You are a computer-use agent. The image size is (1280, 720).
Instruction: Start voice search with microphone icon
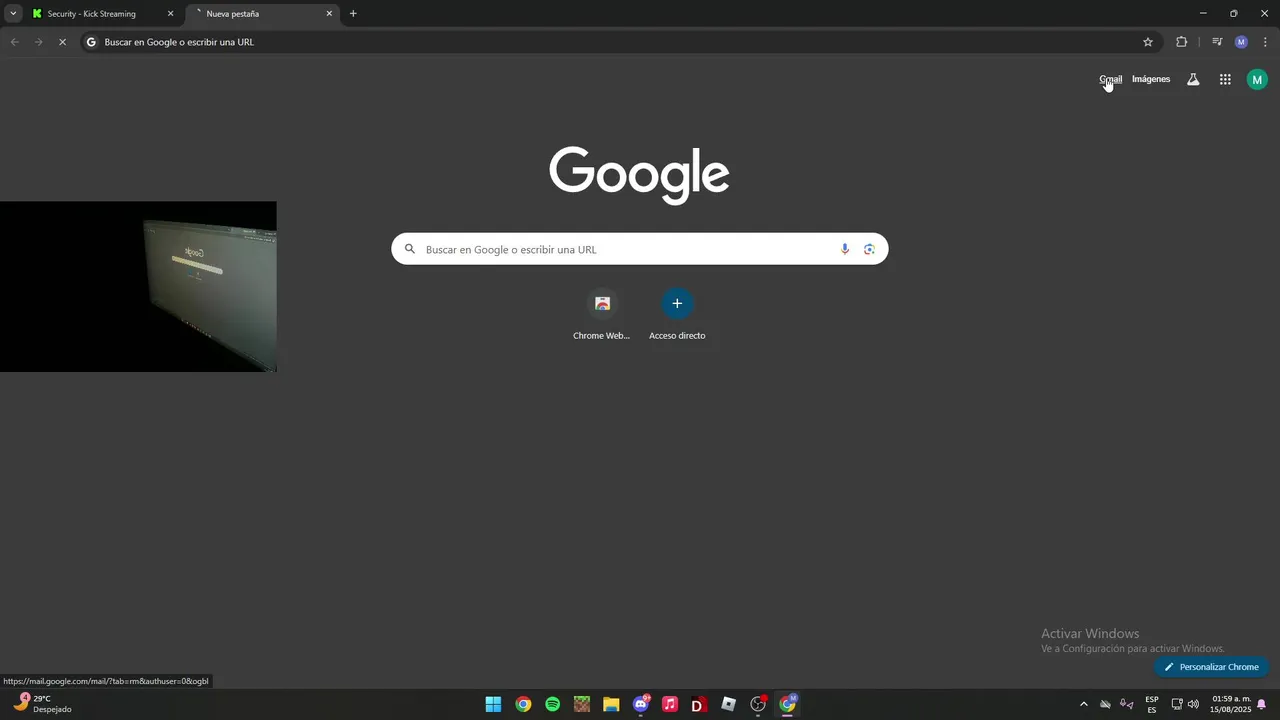(845, 249)
